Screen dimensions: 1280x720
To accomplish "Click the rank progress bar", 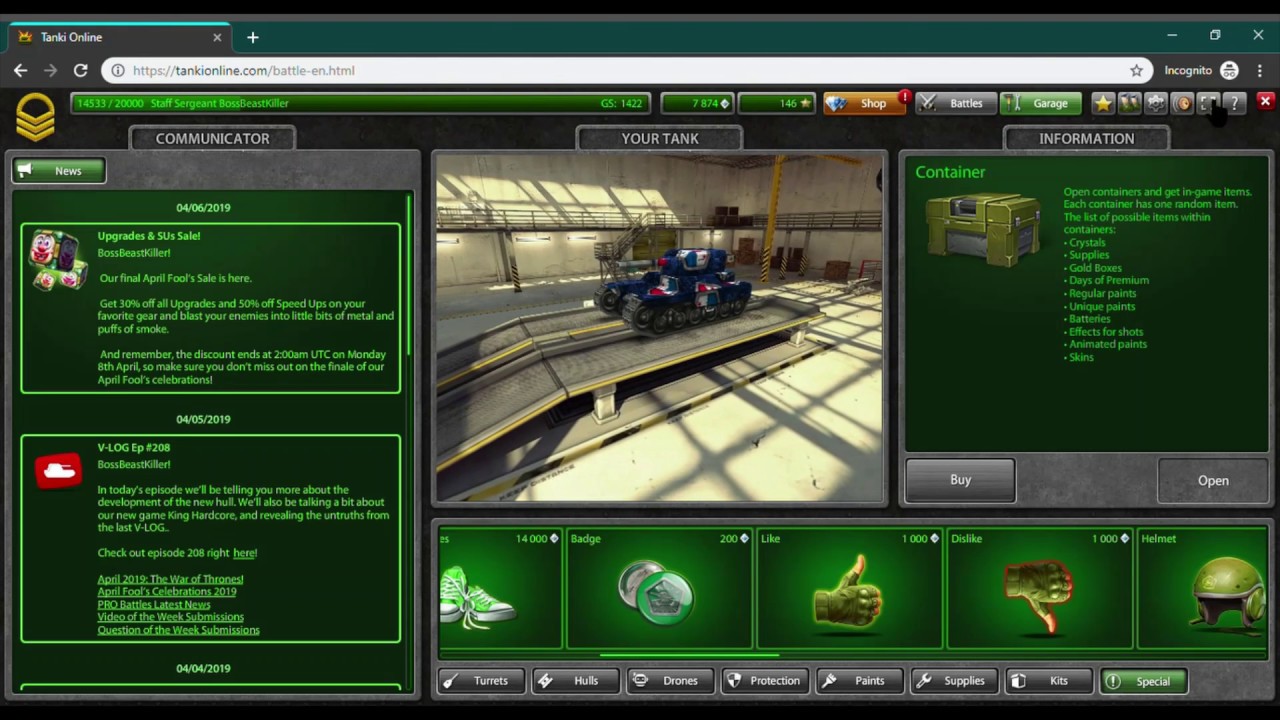I will click(x=360, y=103).
